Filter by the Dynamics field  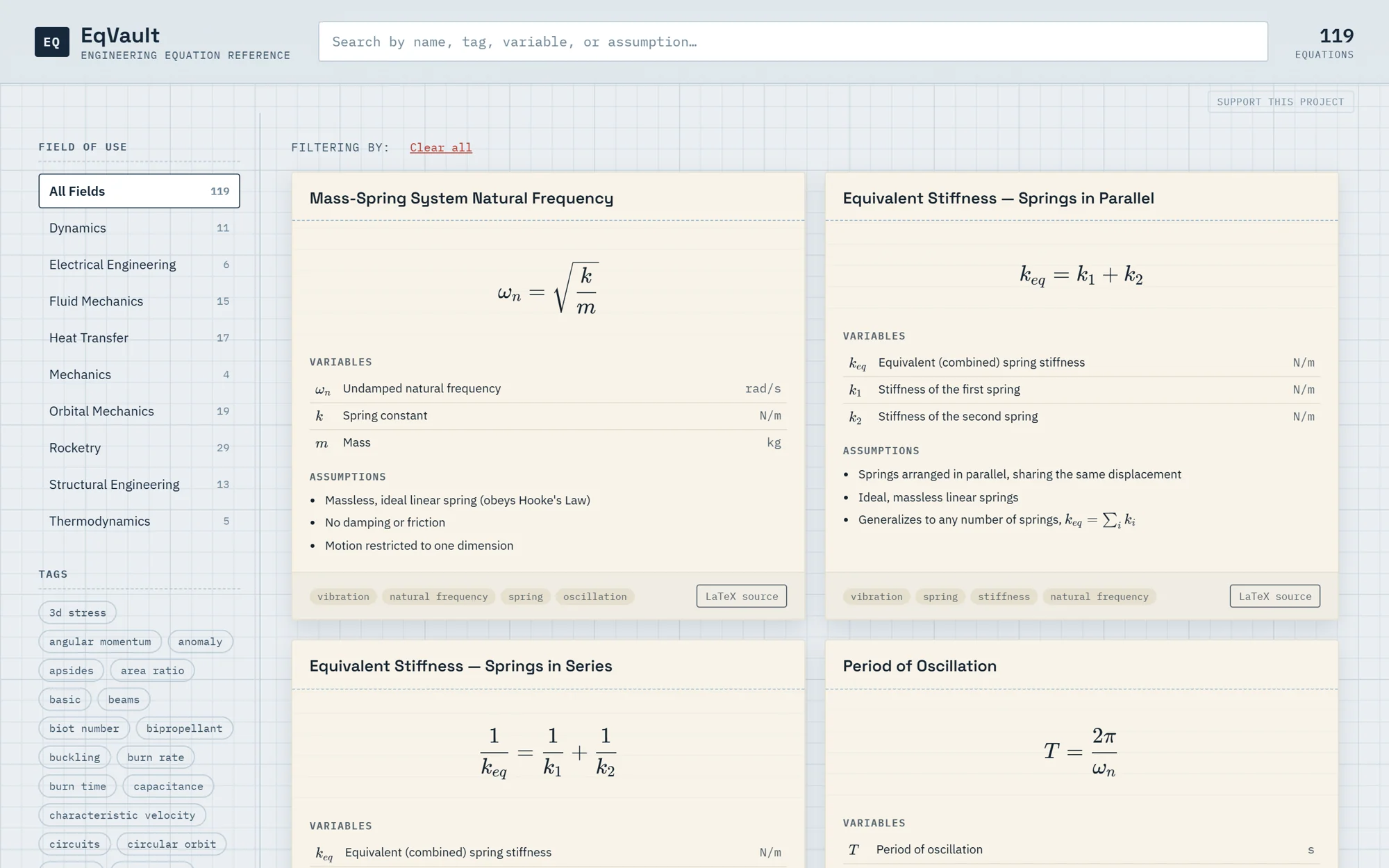pyautogui.click(x=139, y=228)
